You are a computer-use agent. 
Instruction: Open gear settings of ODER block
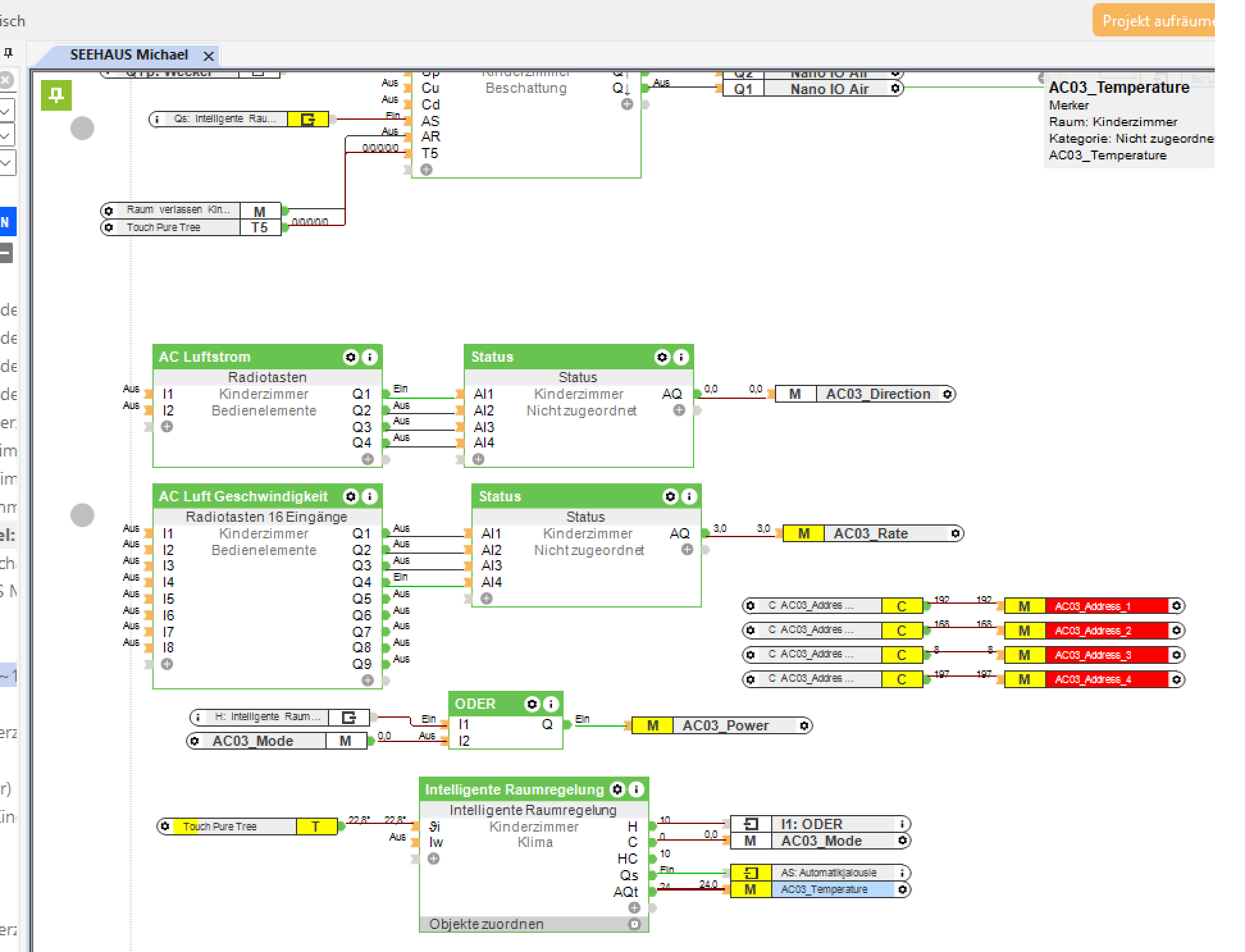tap(532, 704)
